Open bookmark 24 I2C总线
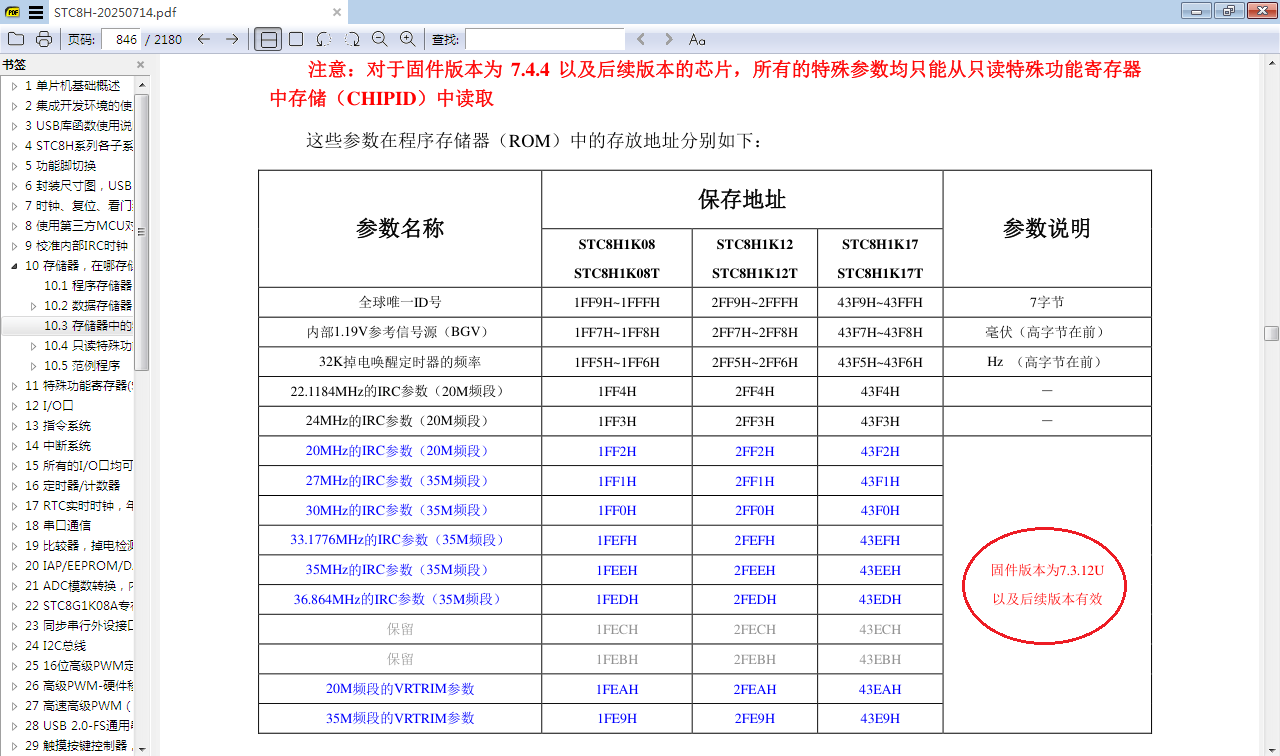Screen dimensions: 1280x756 pos(56,646)
